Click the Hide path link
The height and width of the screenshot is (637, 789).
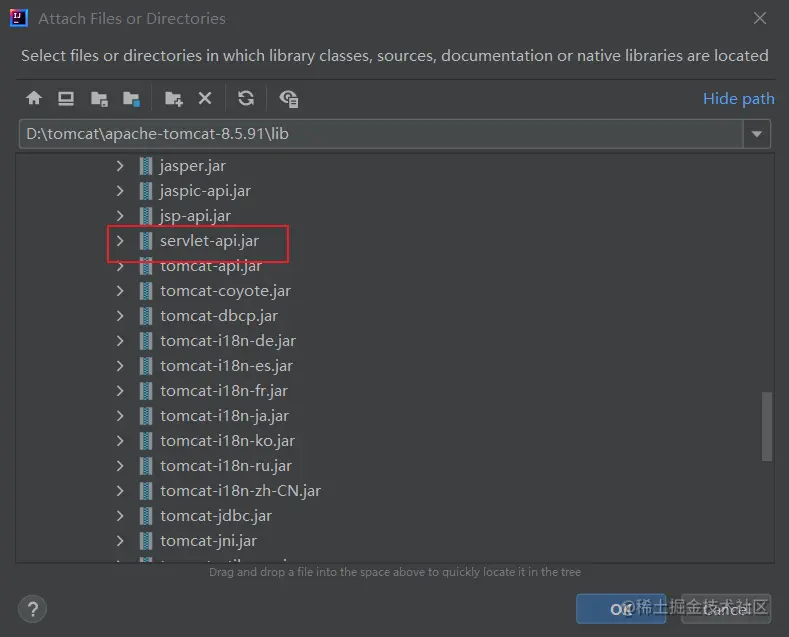click(x=738, y=99)
